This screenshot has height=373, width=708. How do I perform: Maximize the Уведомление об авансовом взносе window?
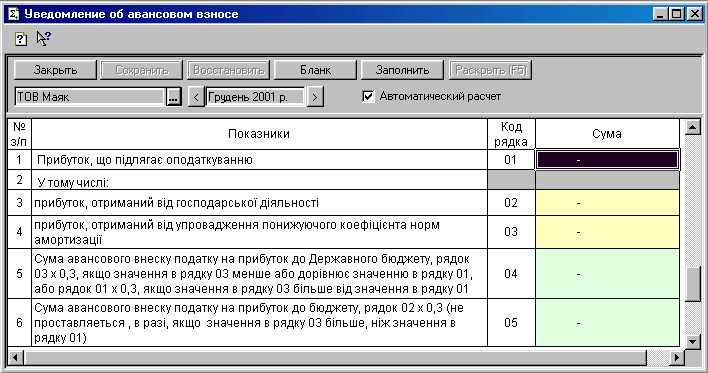[676, 14]
